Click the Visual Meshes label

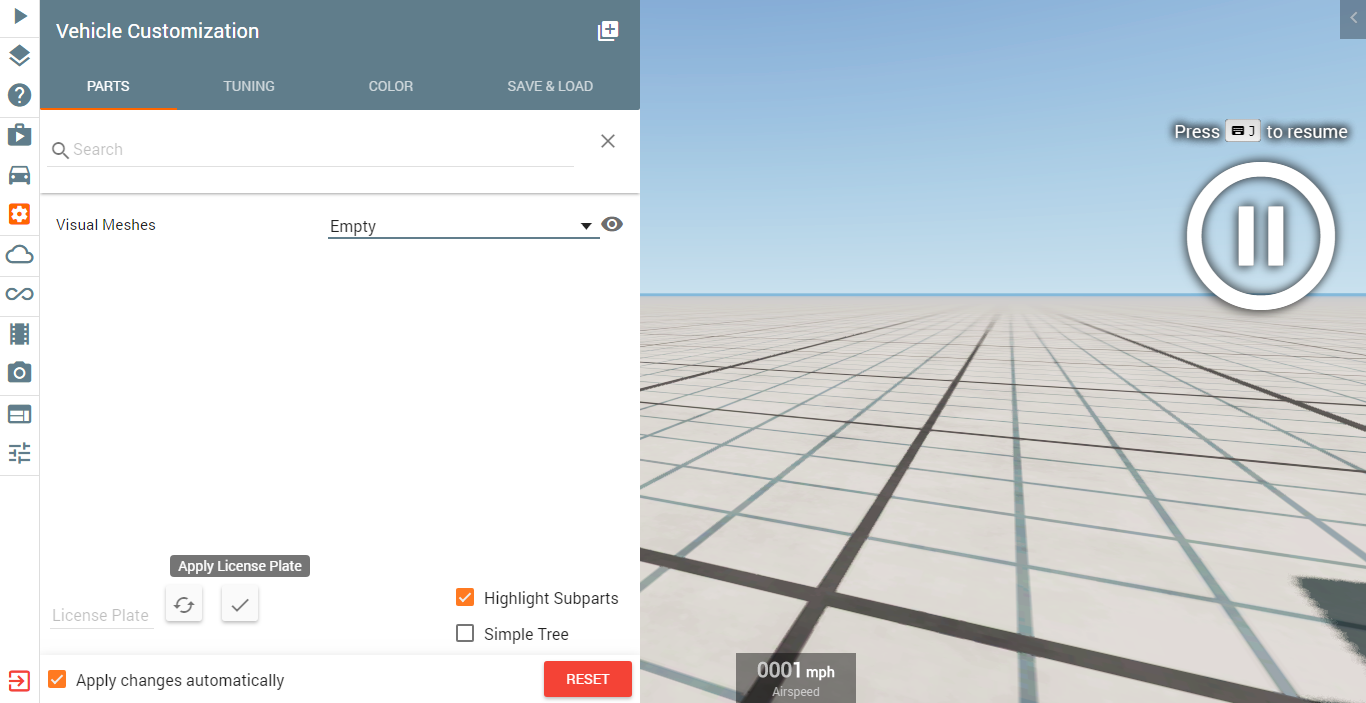coord(106,225)
